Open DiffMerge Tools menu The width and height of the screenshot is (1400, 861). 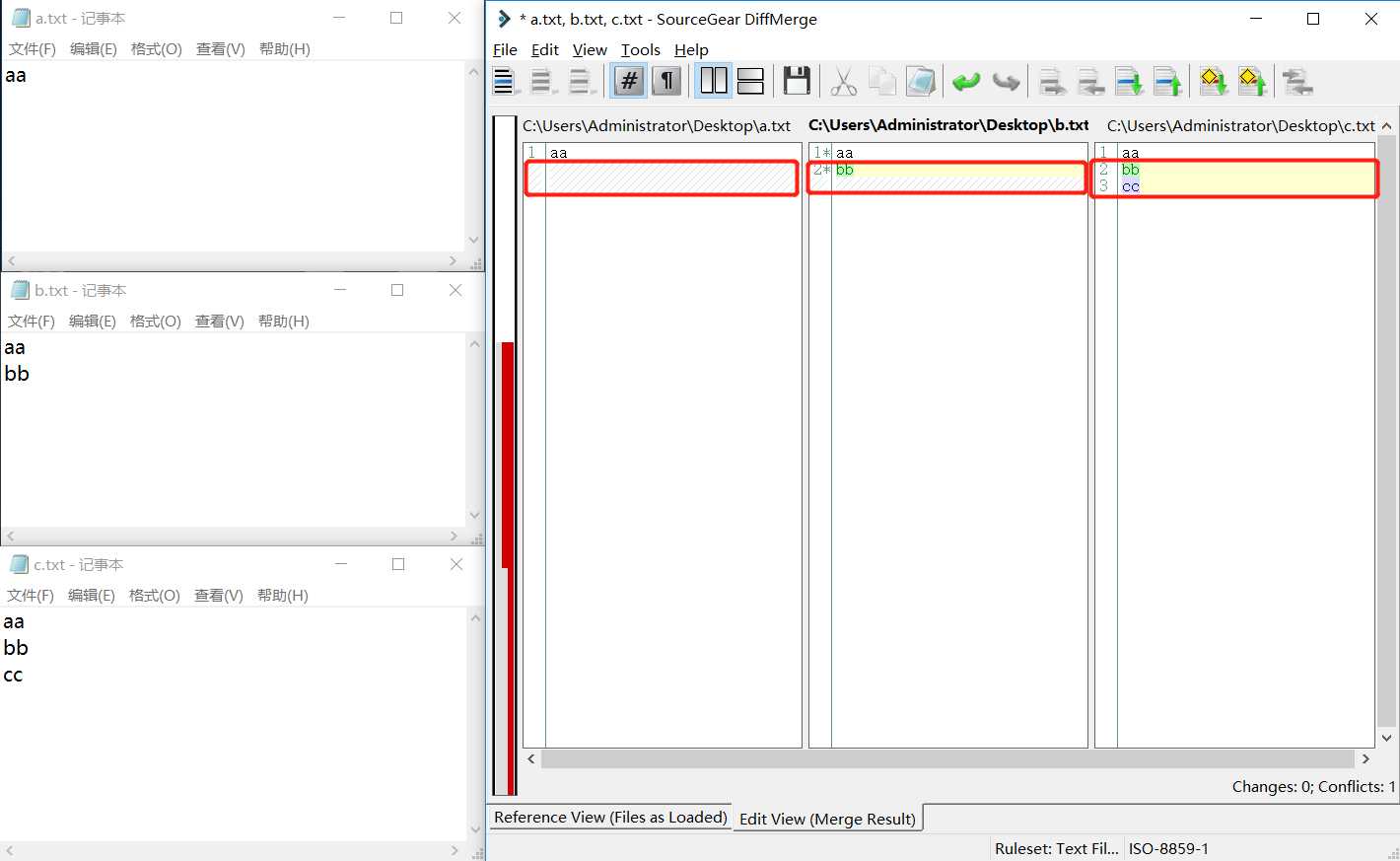coord(640,49)
